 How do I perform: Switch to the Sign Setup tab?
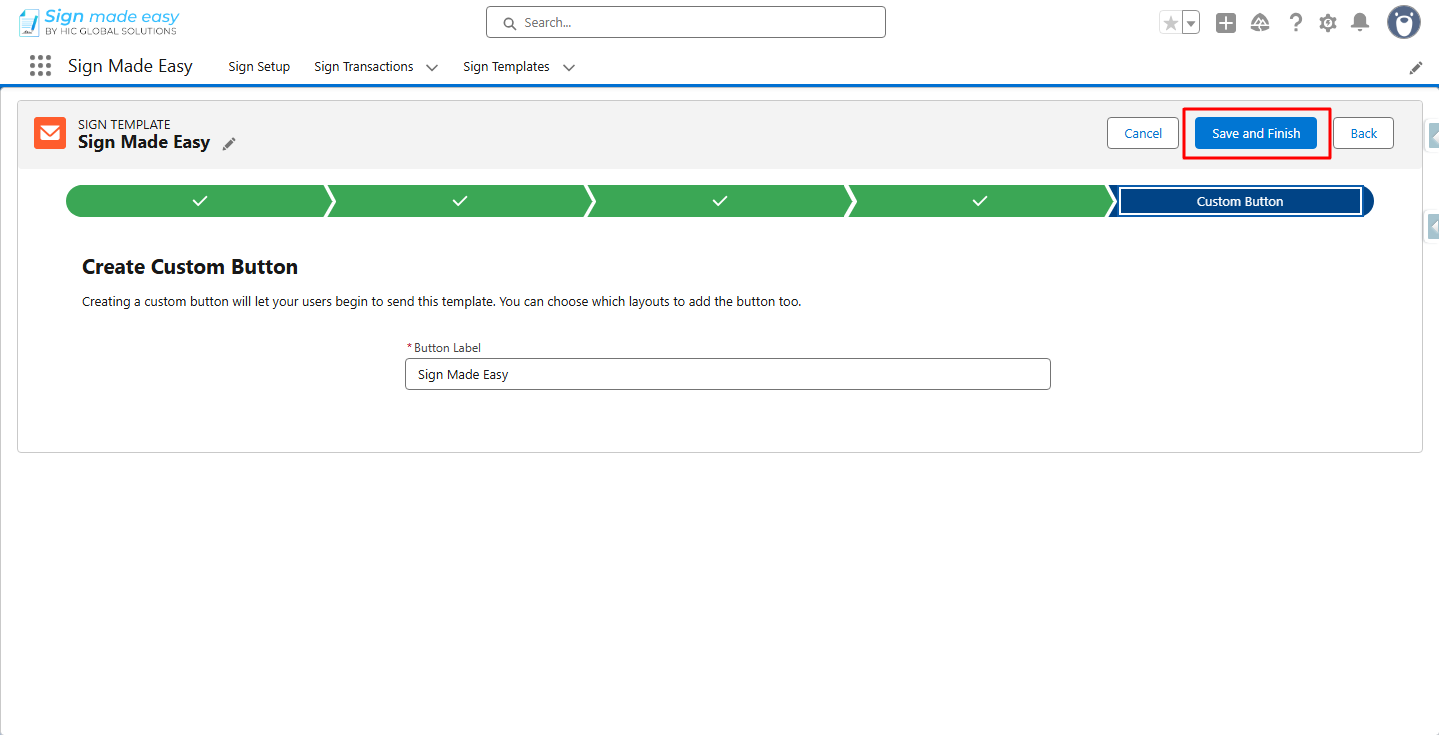258,66
